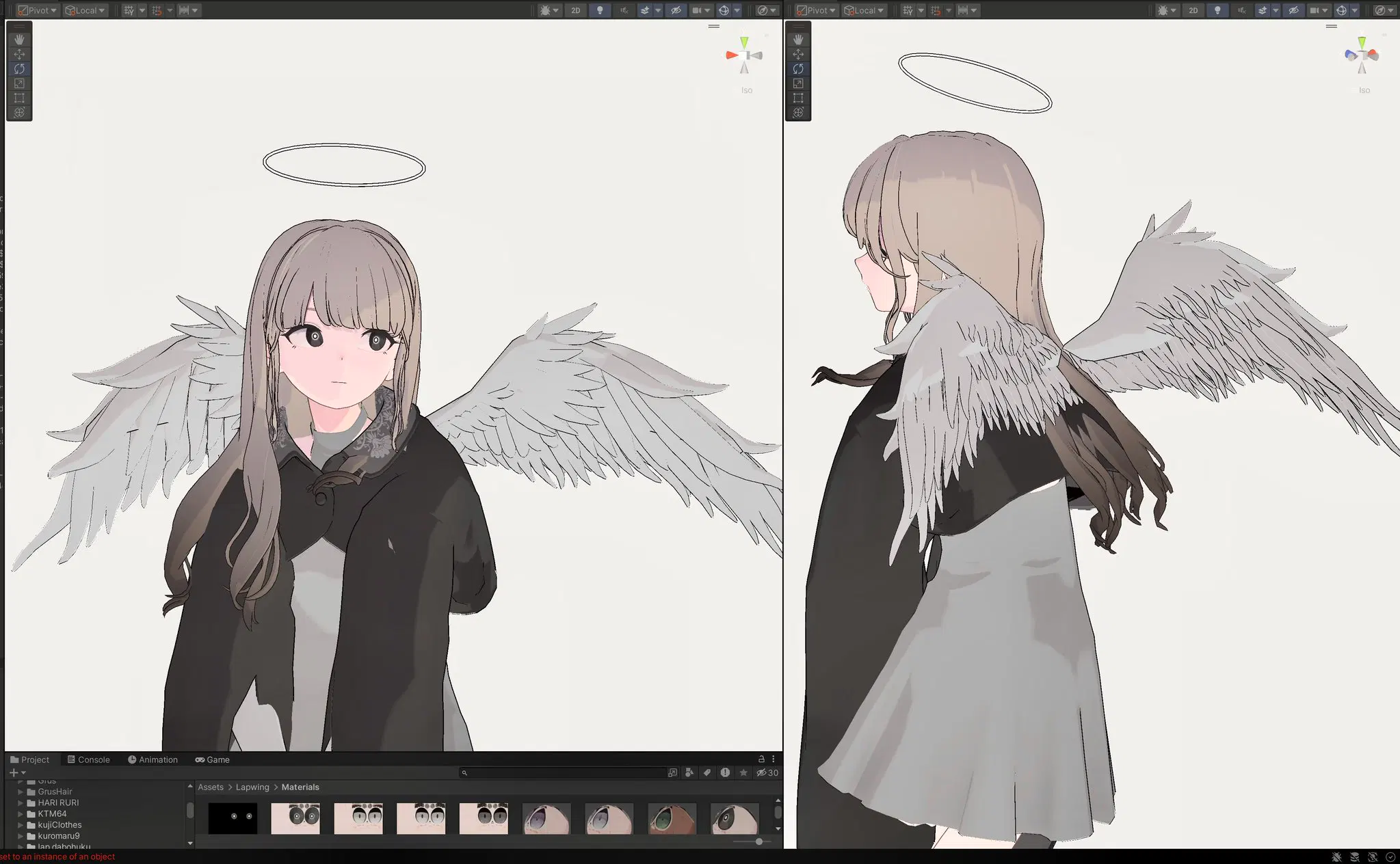
Task: Switch to the Console tab
Action: 88,759
